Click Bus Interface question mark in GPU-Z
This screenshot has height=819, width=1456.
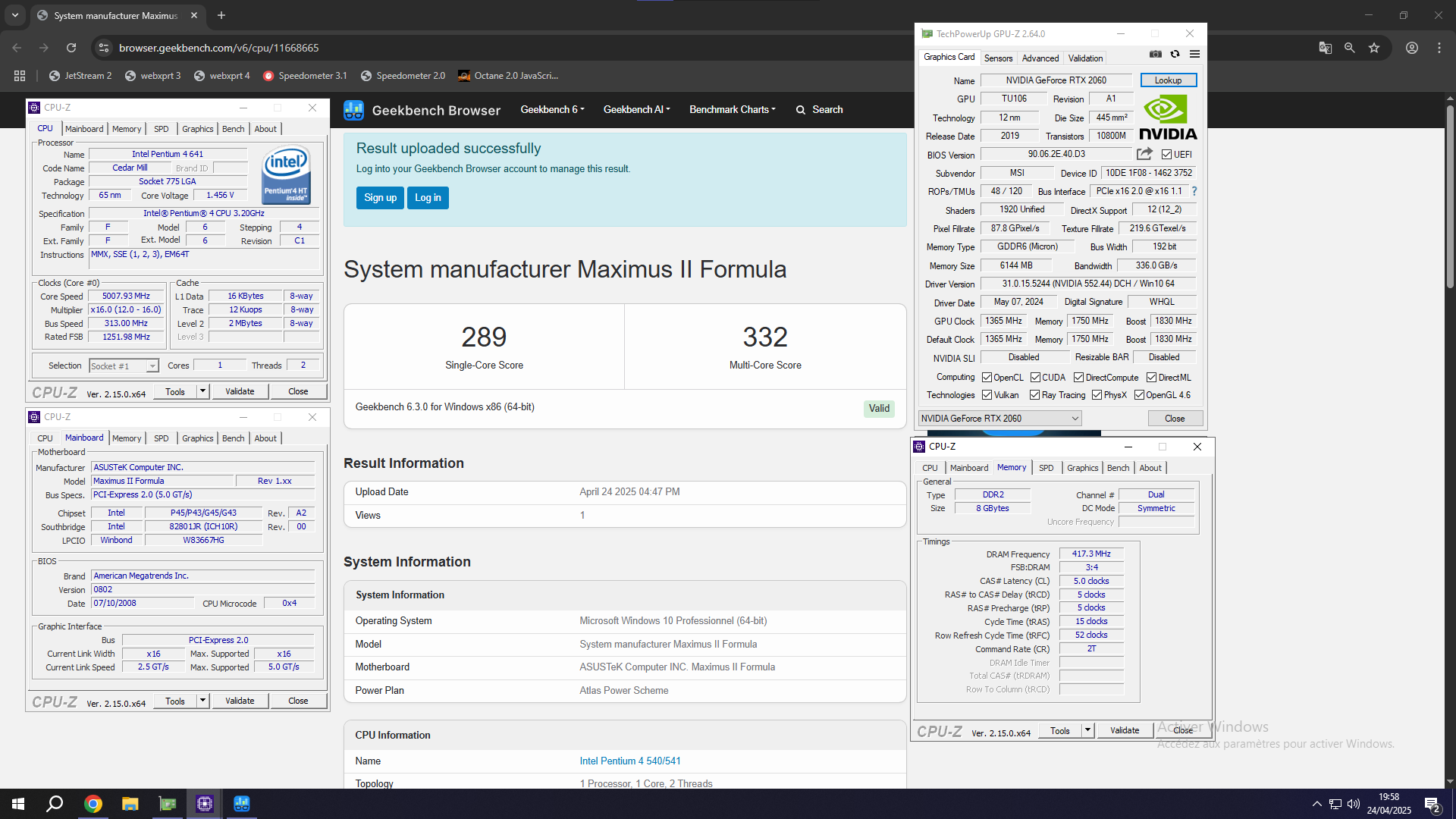[x=1194, y=191]
